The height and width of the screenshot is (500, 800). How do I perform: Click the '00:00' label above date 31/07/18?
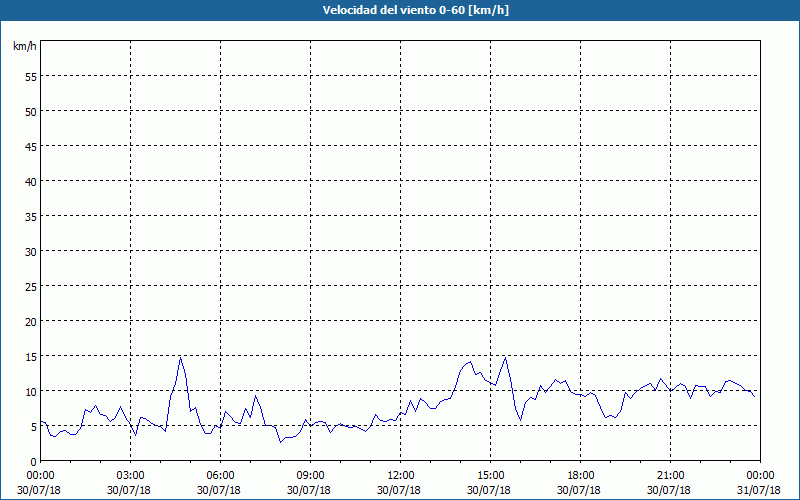coord(760,476)
